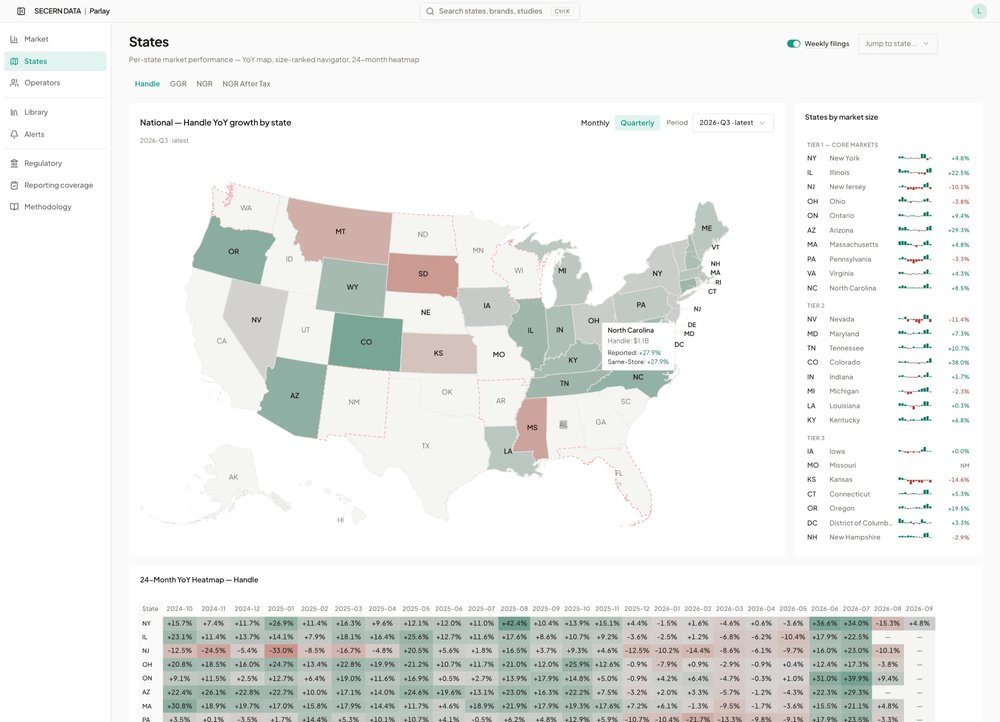Click ON heatmap cell +39.9% for 2026-07
Viewport: 1000px width, 722px height.
pyautogui.click(x=856, y=678)
